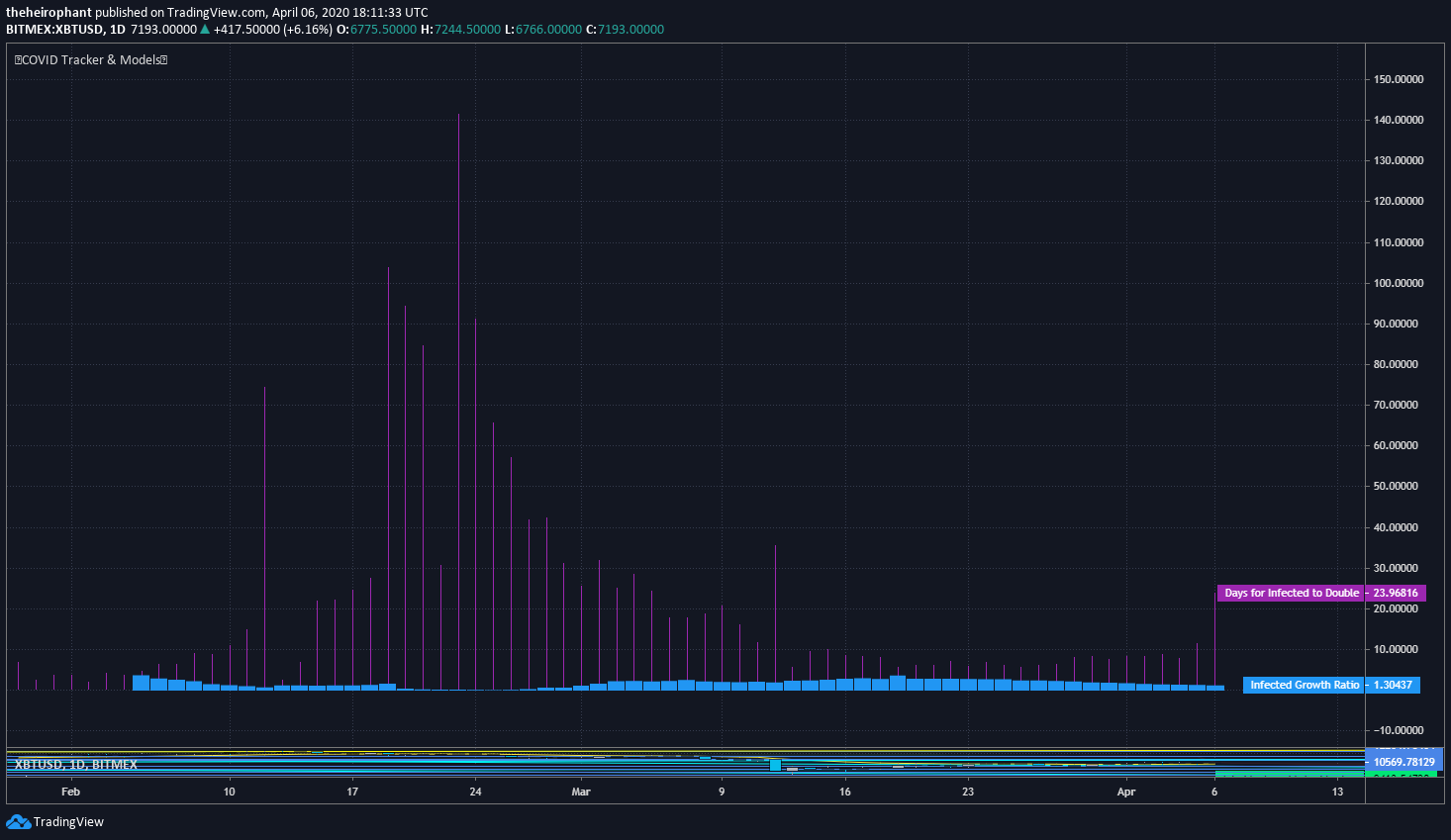This screenshot has width=1451, height=840.
Task: Click the Apr date label on time axis
Action: (1126, 792)
